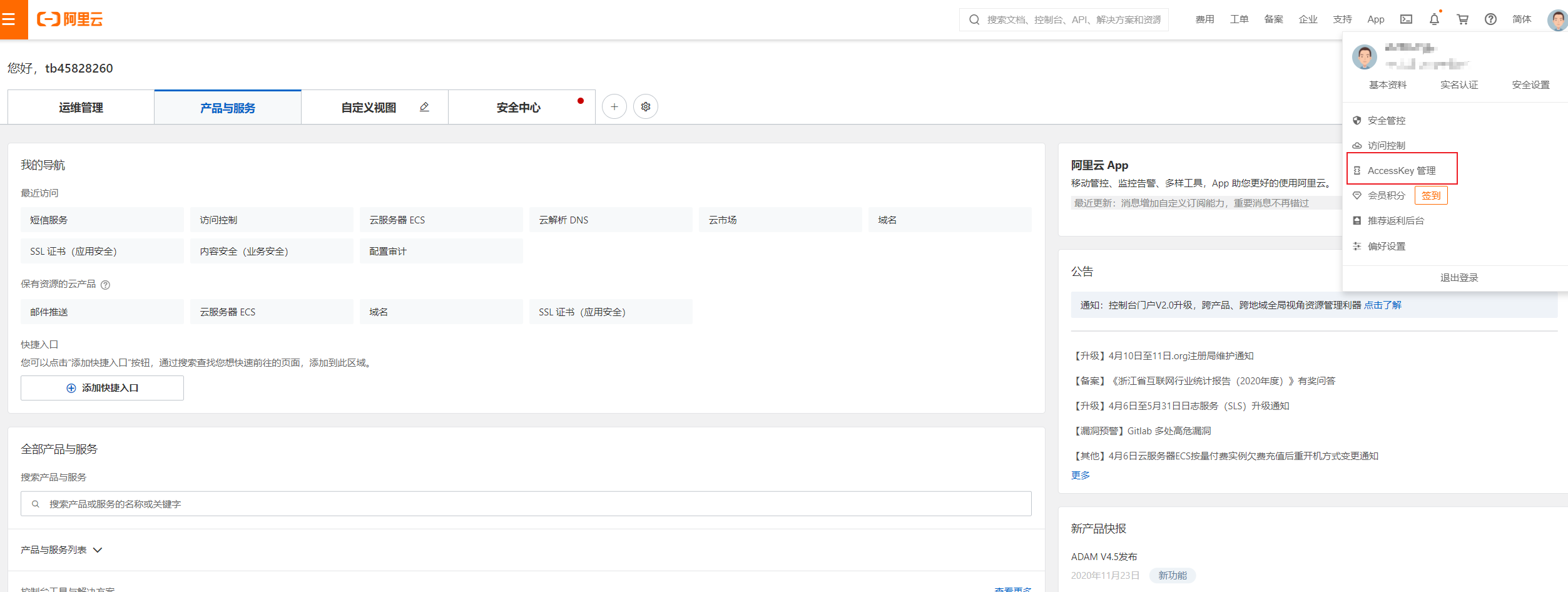Switch to 产品与服务 tab
The image size is (1568, 592).
(x=228, y=108)
